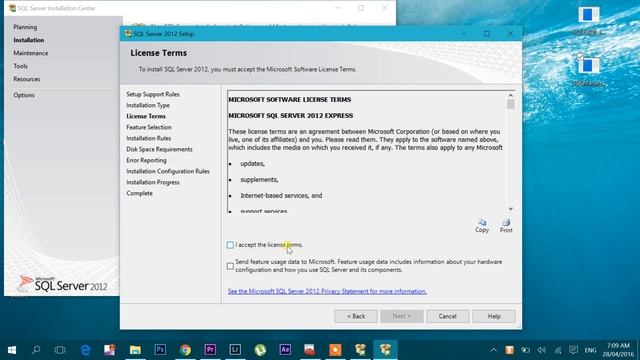The image size is (640, 360).
Task: Open the taskbar search icon
Action: click(36, 350)
